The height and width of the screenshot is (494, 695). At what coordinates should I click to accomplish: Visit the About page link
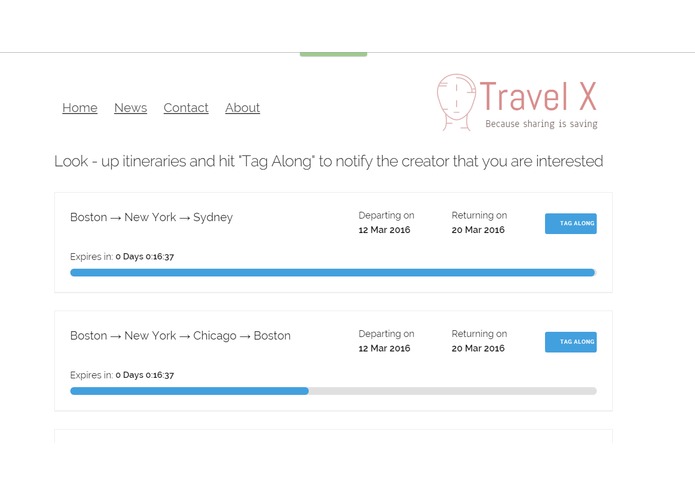(242, 108)
